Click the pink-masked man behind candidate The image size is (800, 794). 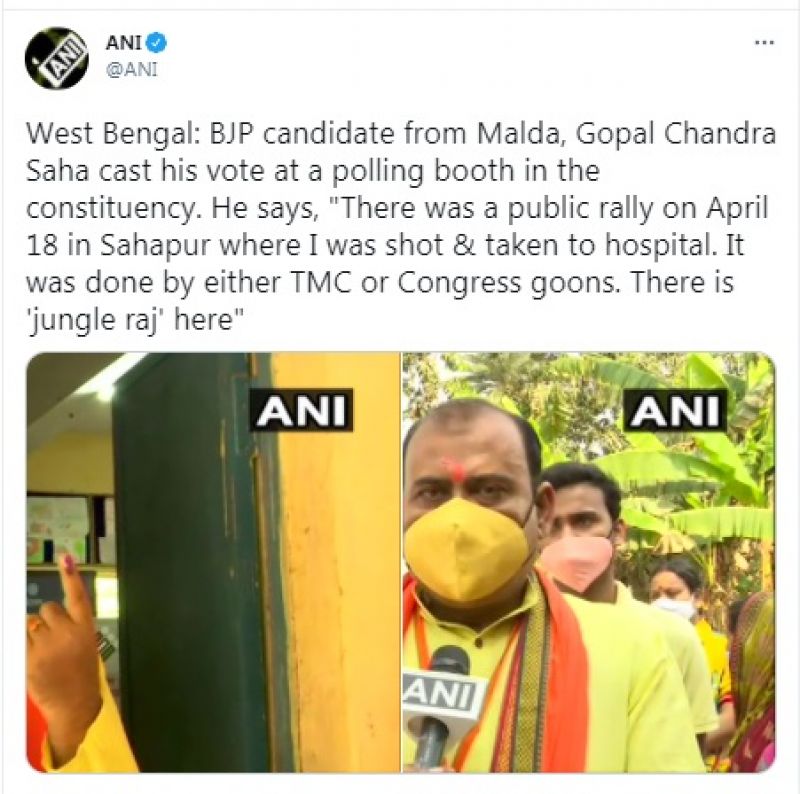[x=582, y=531]
